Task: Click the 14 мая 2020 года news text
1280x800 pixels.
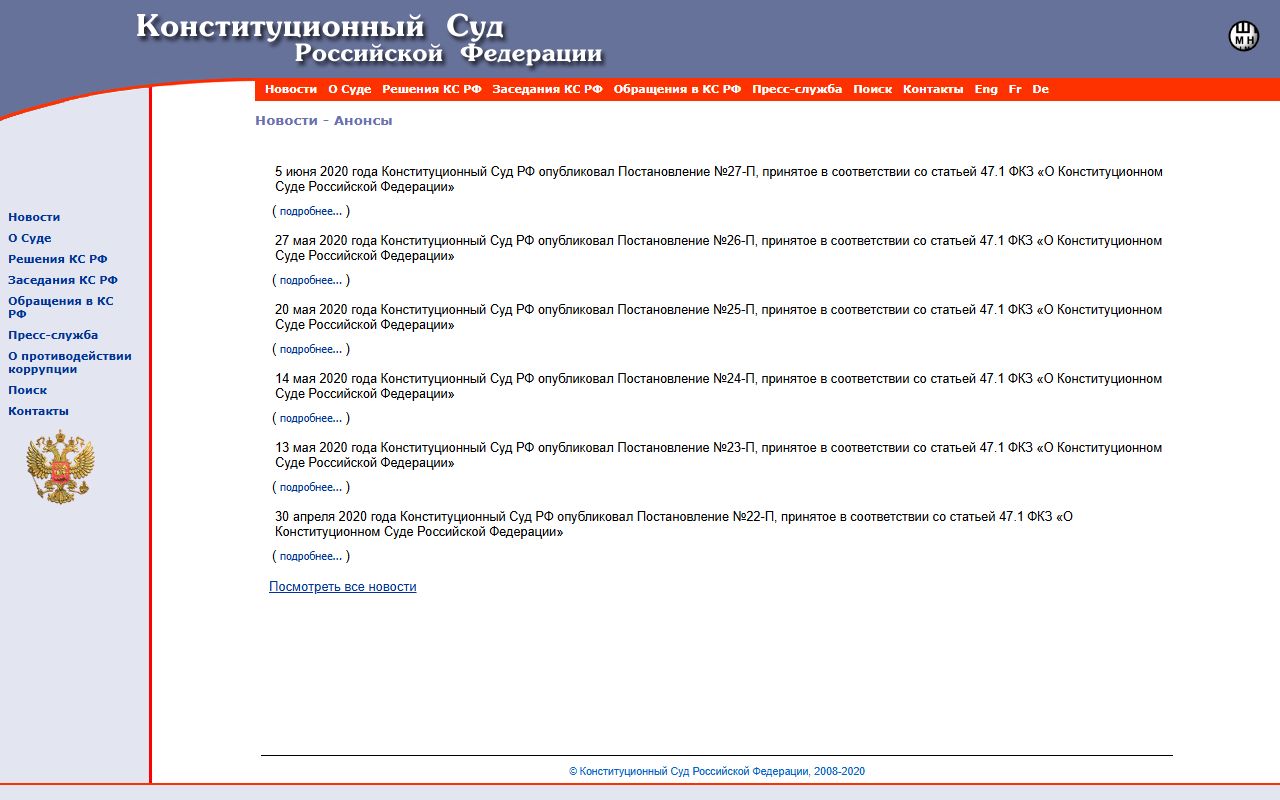Action: point(719,386)
